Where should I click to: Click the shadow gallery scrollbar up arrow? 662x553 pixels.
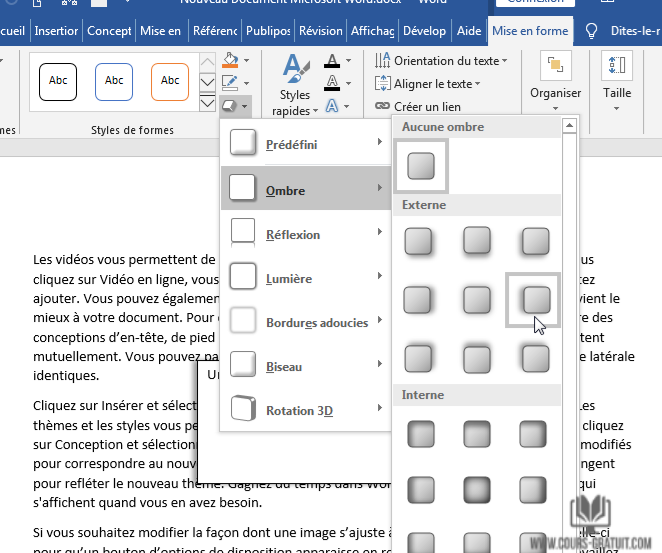point(569,126)
